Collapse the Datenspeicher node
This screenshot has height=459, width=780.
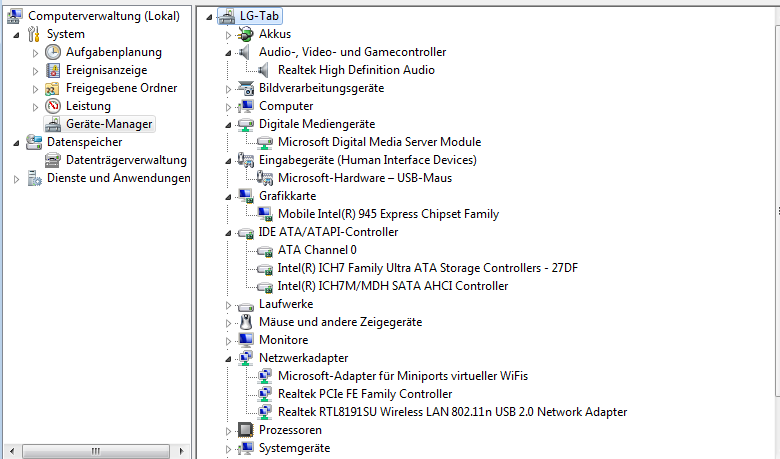(x=16, y=143)
